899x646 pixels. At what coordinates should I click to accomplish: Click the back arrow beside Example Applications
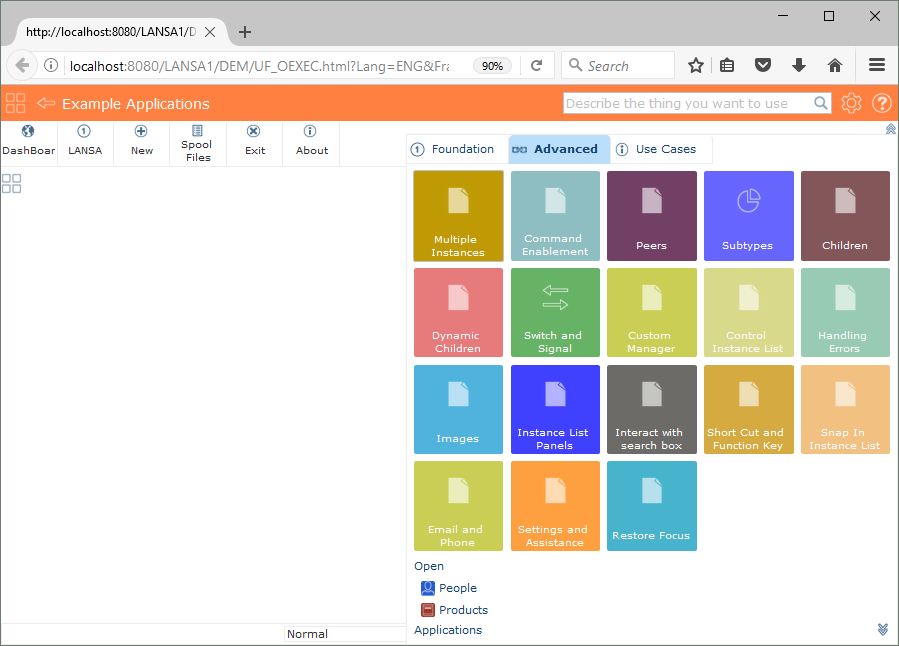[x=46, y=103]
